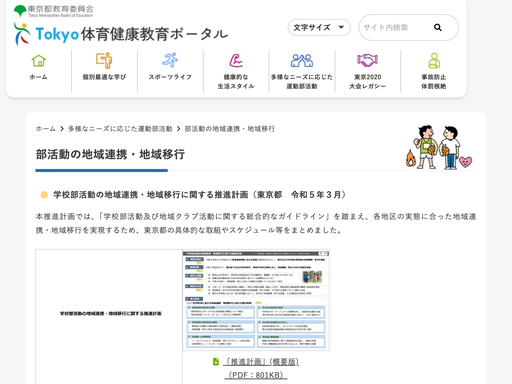512x384 pixels.
Task: Click the スポーツライフ running figure icon
Action: point(170,60)
